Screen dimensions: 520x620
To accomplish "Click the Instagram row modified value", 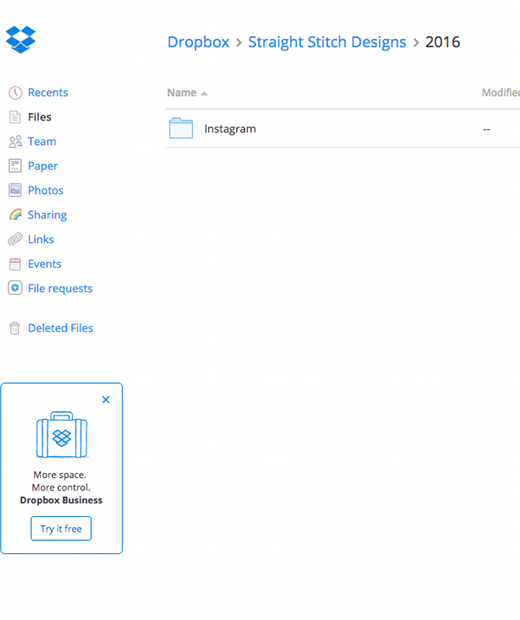I will 486,129.
